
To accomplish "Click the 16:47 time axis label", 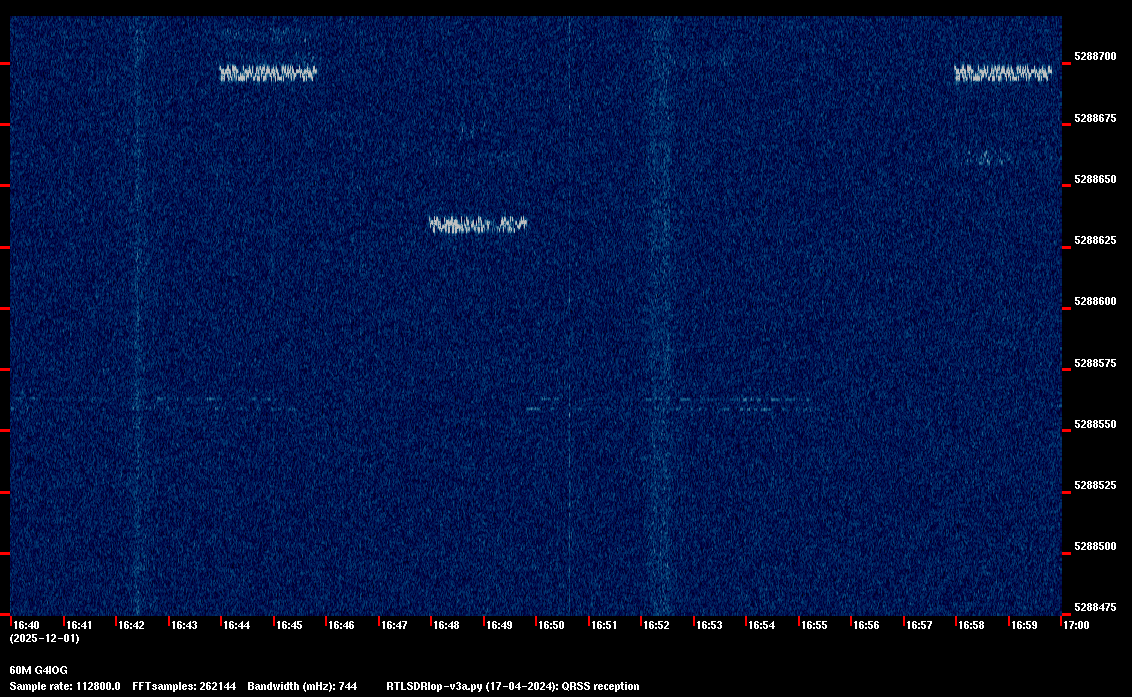I will click(394, 625).
